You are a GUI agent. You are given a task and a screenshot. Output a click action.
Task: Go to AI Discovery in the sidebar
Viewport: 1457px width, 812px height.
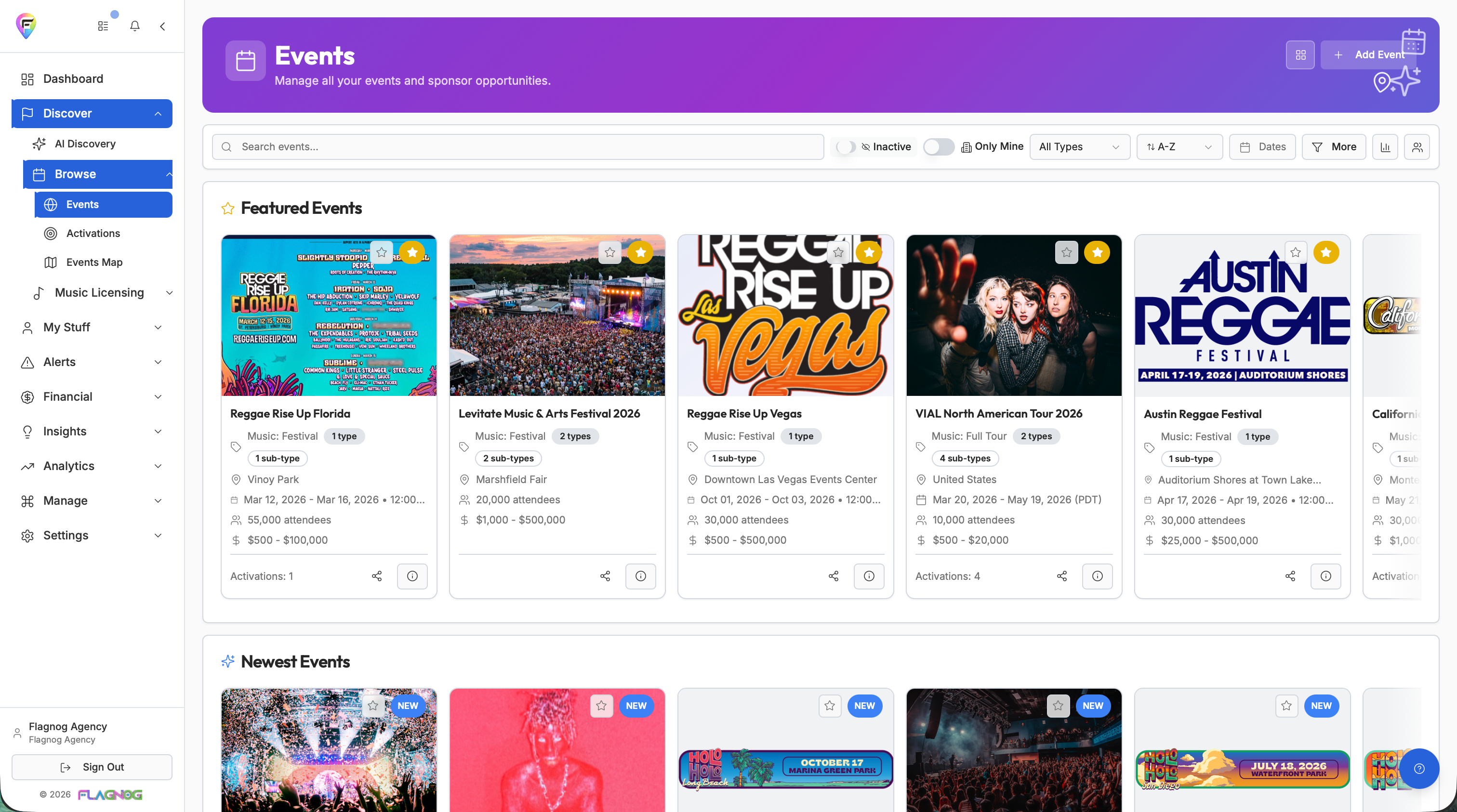click(x=85, y=144)
